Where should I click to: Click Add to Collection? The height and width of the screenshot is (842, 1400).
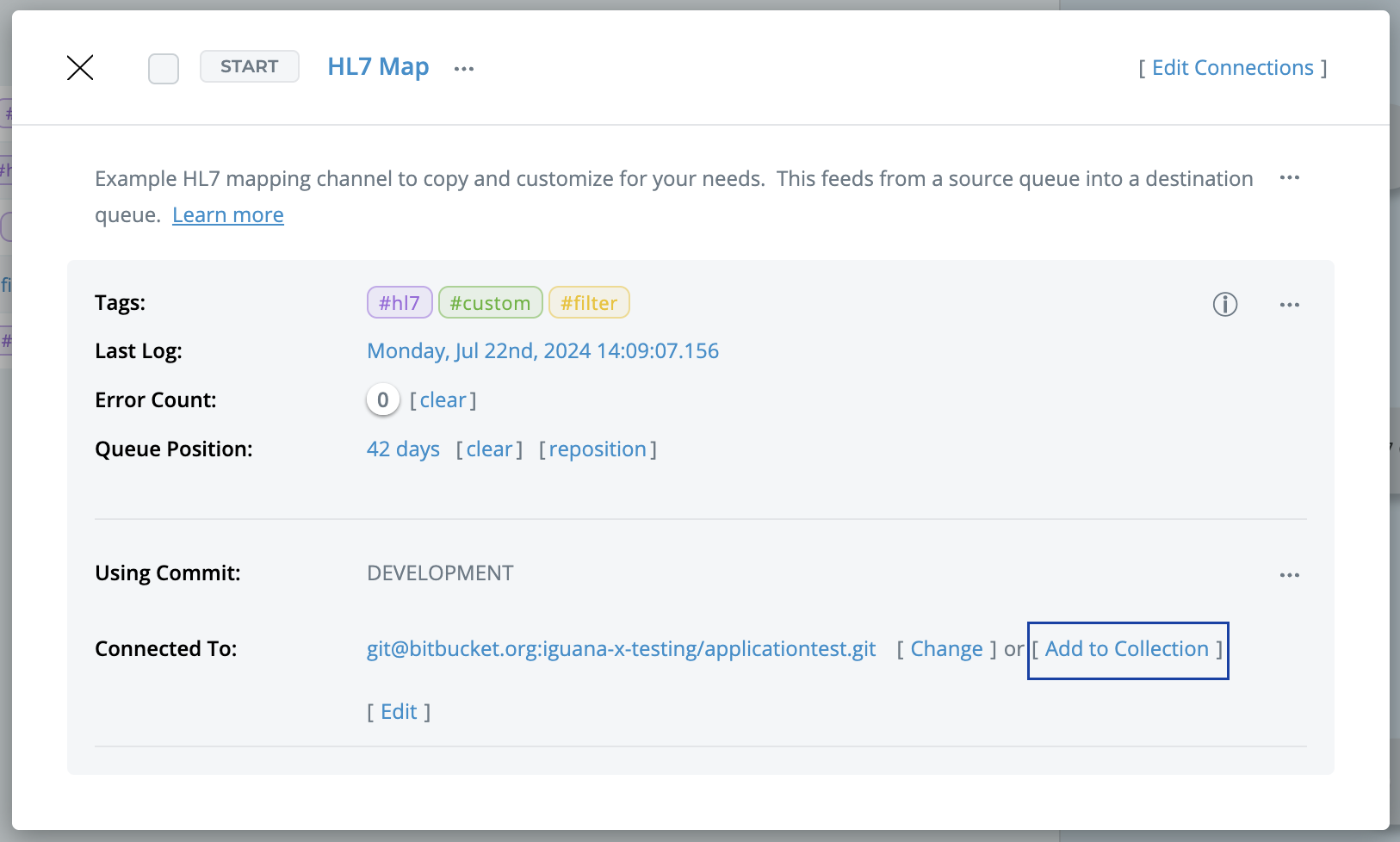point(1127,649)
